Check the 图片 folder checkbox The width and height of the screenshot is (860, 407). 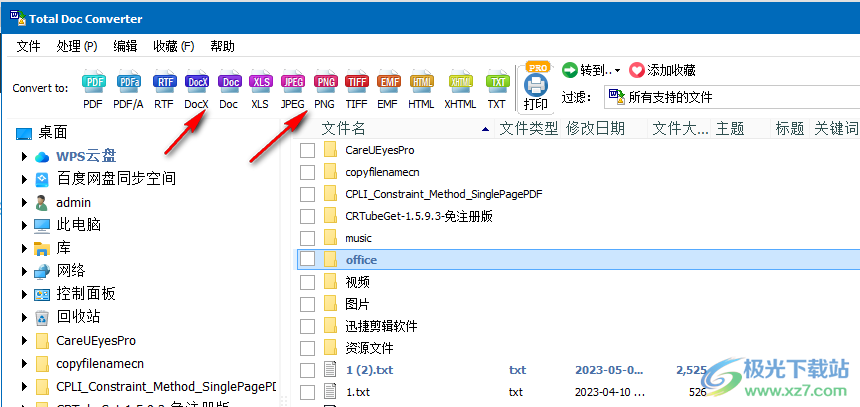click(308, 304)
